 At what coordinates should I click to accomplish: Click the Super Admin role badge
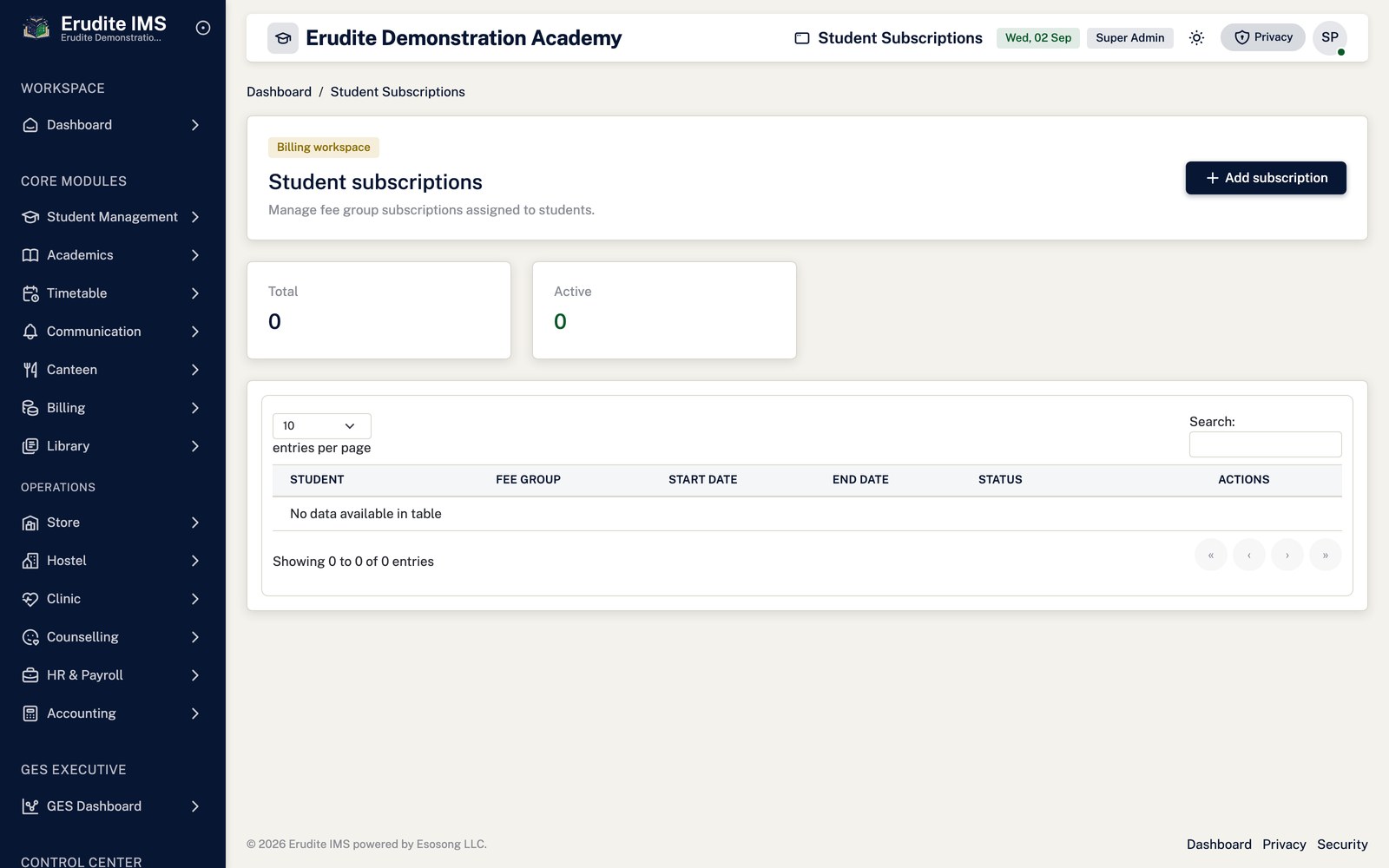(x=1130, y=38)
